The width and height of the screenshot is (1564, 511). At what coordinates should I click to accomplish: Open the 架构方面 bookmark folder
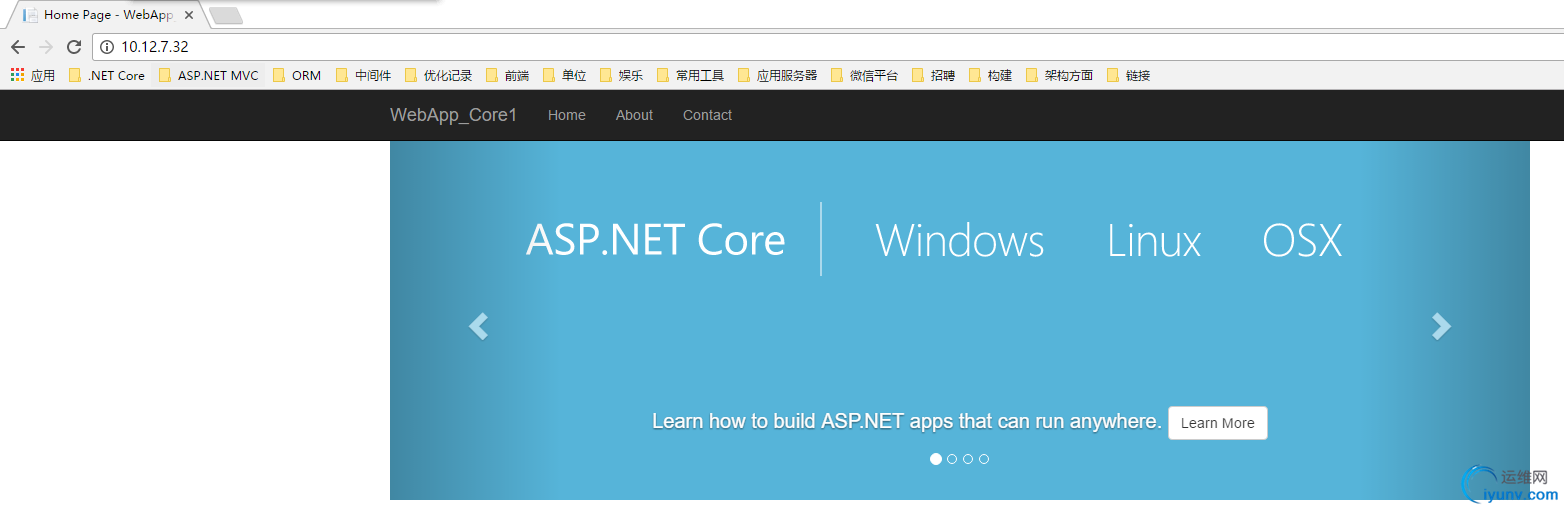(1060, 75)
